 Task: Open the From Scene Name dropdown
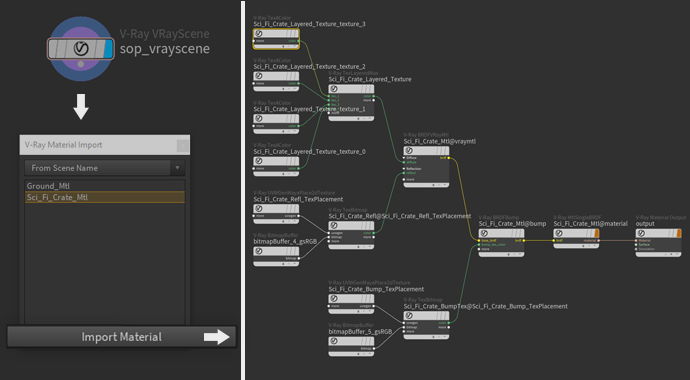(105, 168)
